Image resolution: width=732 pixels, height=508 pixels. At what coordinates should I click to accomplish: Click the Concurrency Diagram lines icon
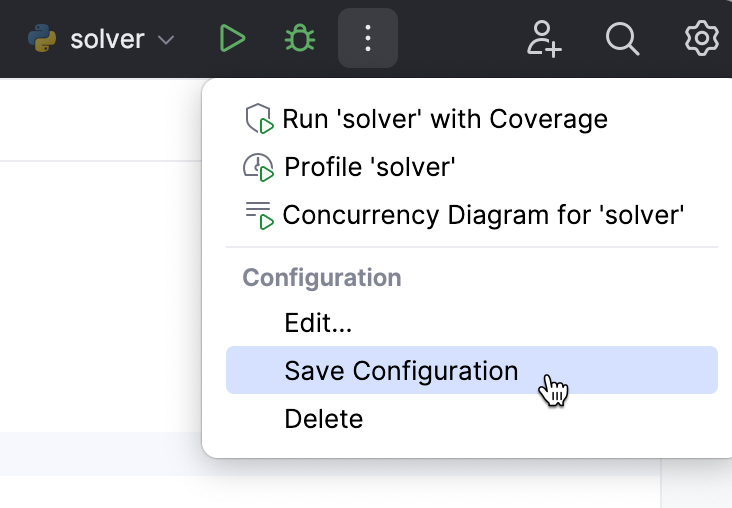click(259, 215)
